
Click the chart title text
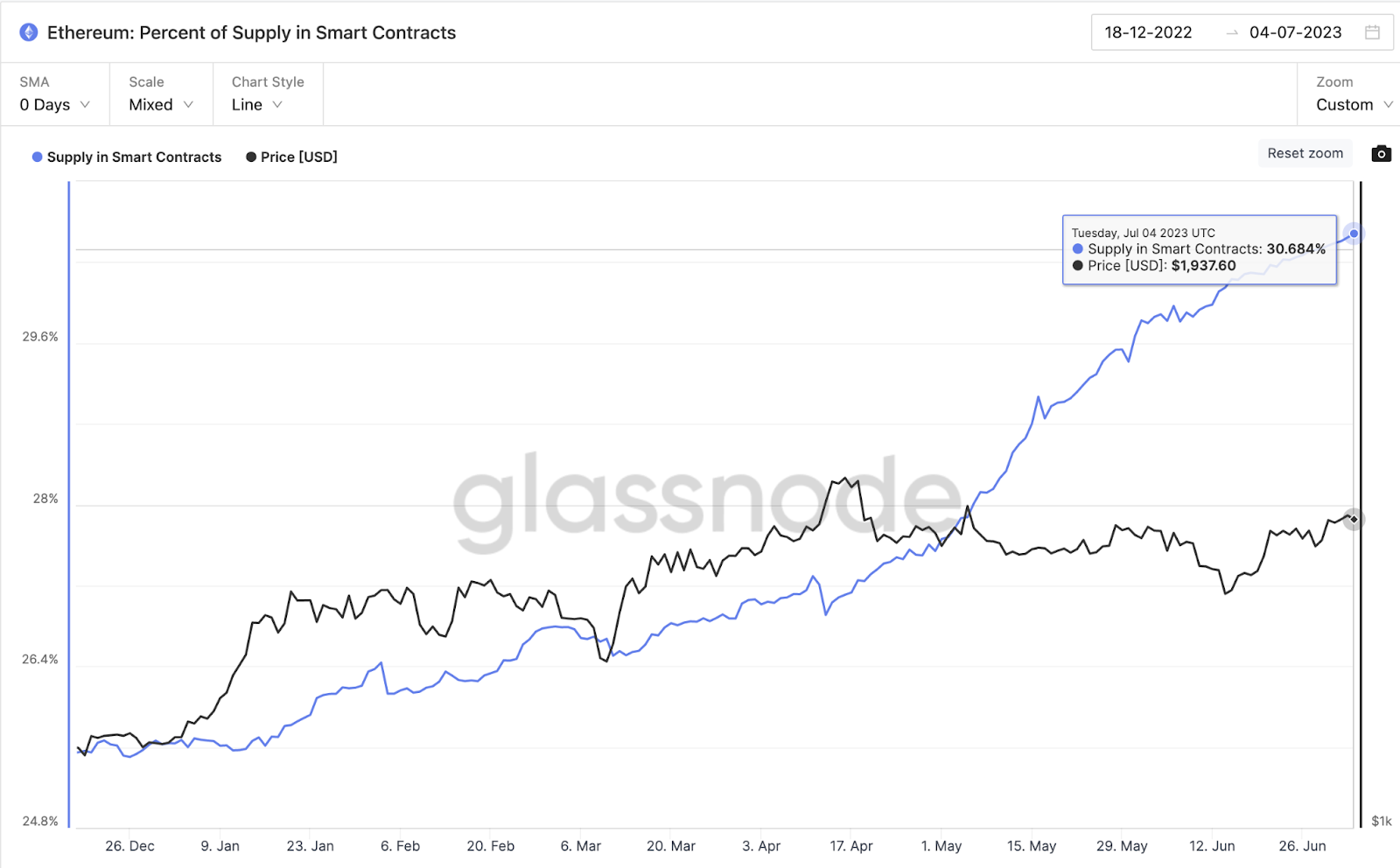tap(251, 32)
